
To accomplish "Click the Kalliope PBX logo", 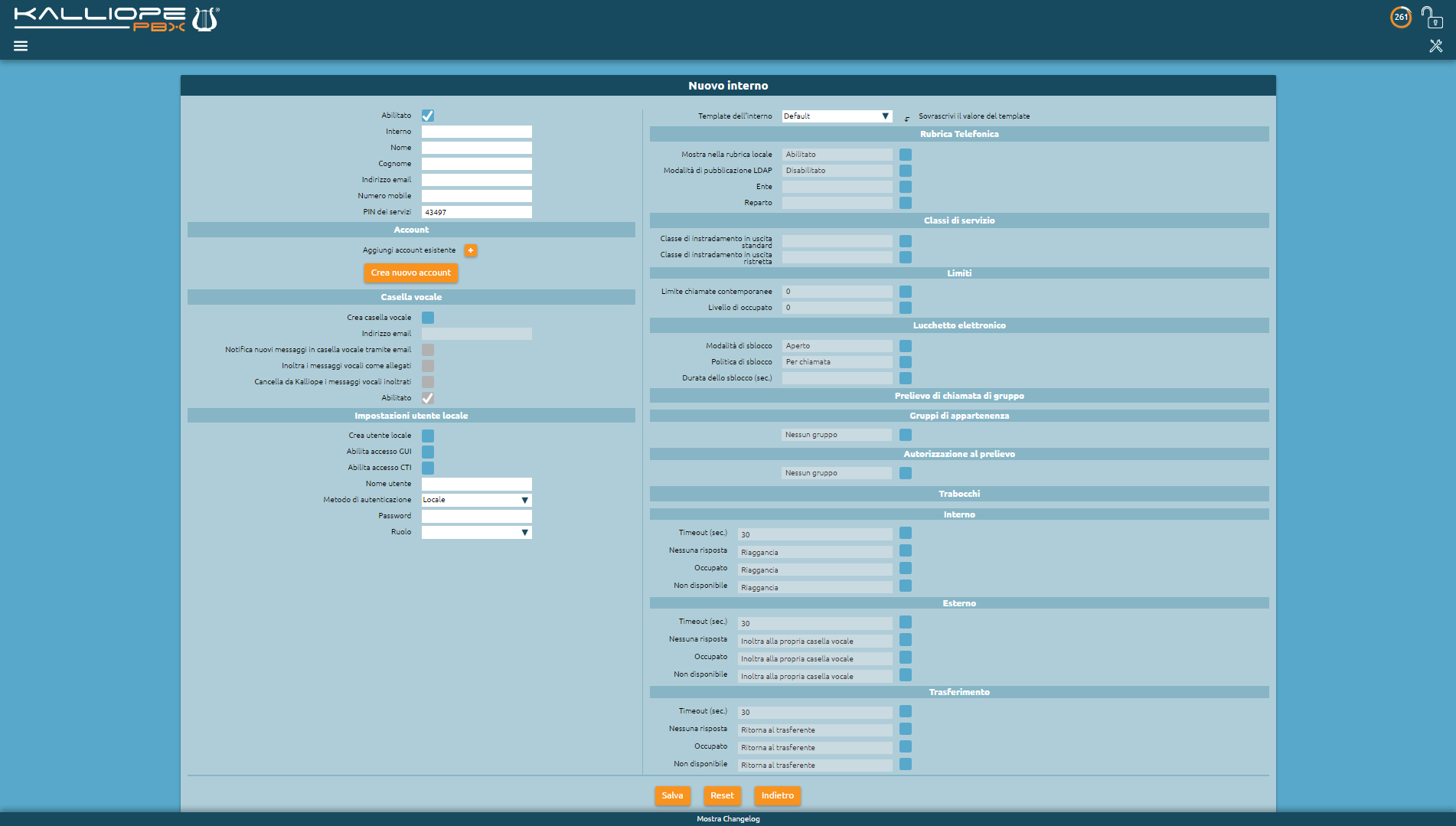I will click(x=116, y=19).
